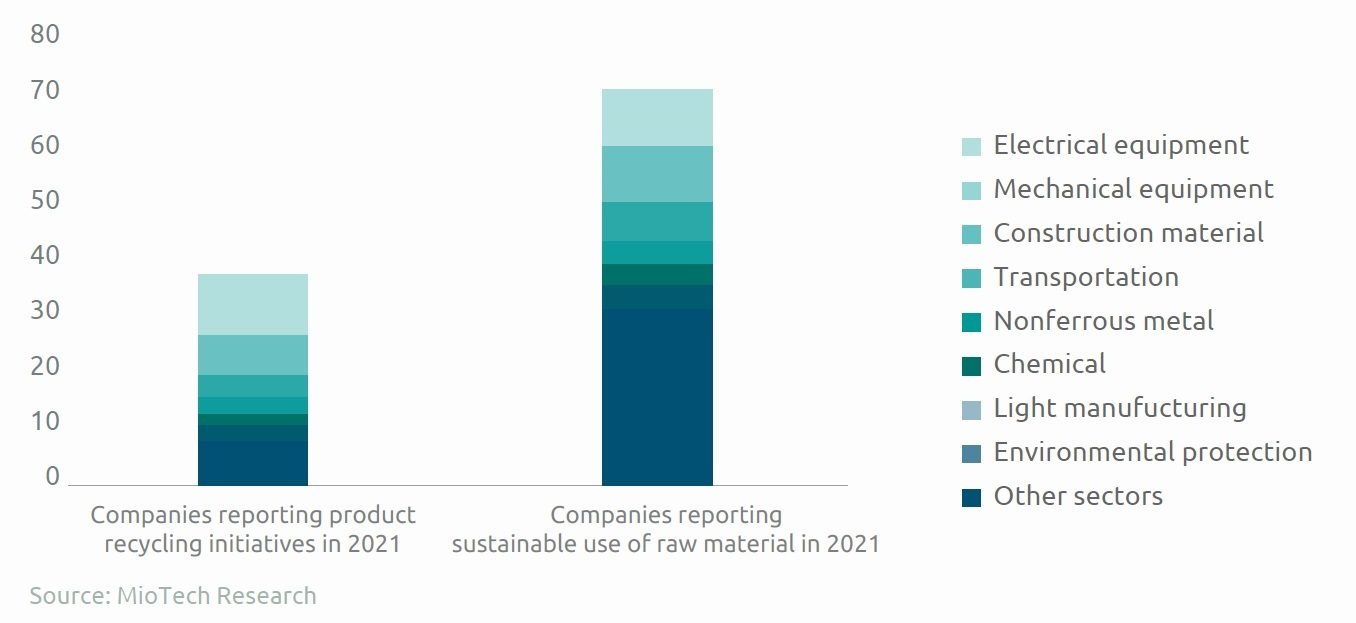The height and width of the screenshot is (623, 1356).
Task: Click bottom dark blue segment of product recycling bar
Action: (x=253, y=463)
